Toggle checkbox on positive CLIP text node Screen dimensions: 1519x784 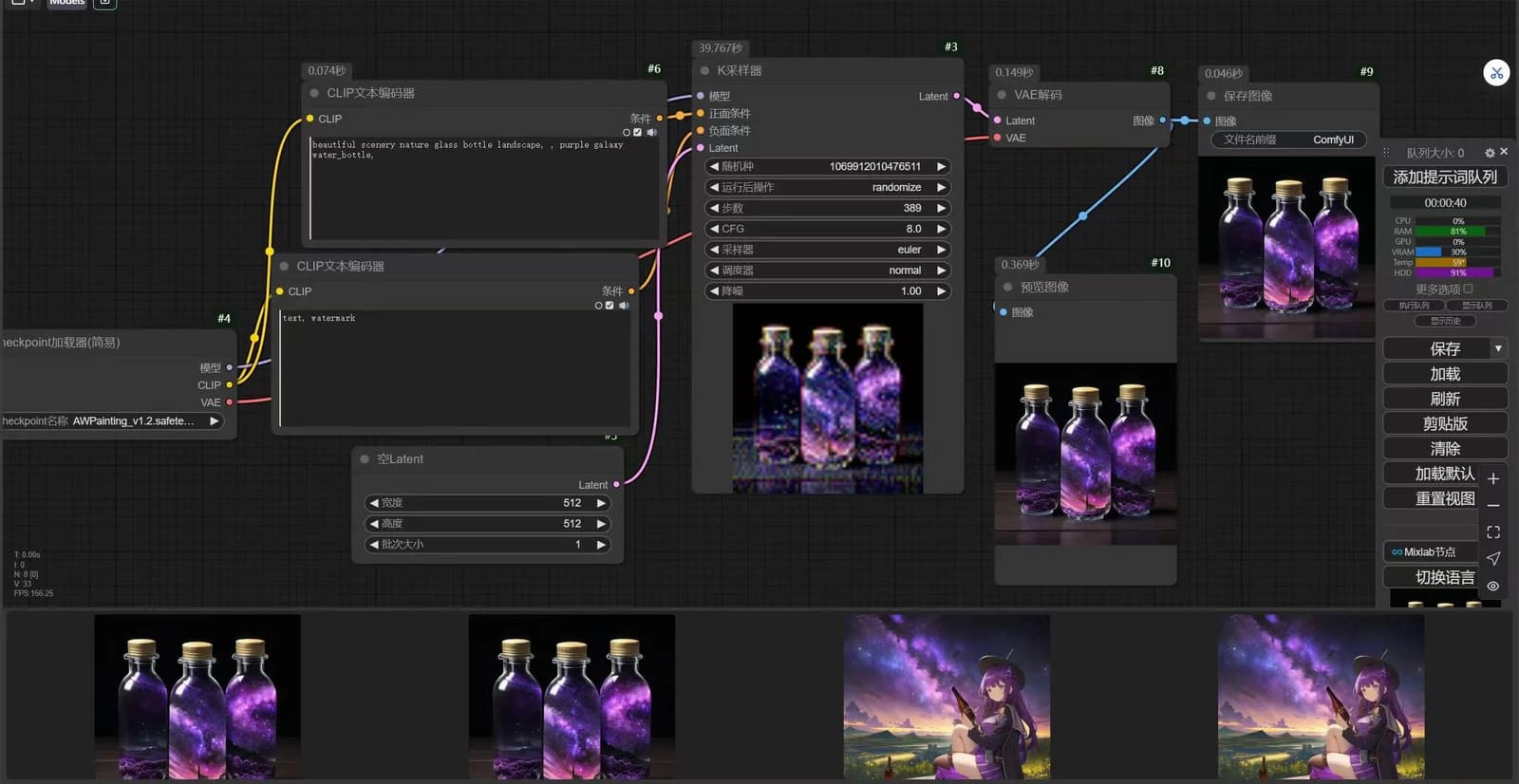[638, 132]
